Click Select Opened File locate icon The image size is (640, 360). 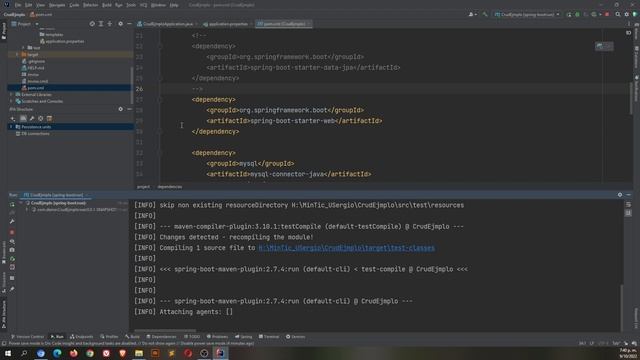92,24
